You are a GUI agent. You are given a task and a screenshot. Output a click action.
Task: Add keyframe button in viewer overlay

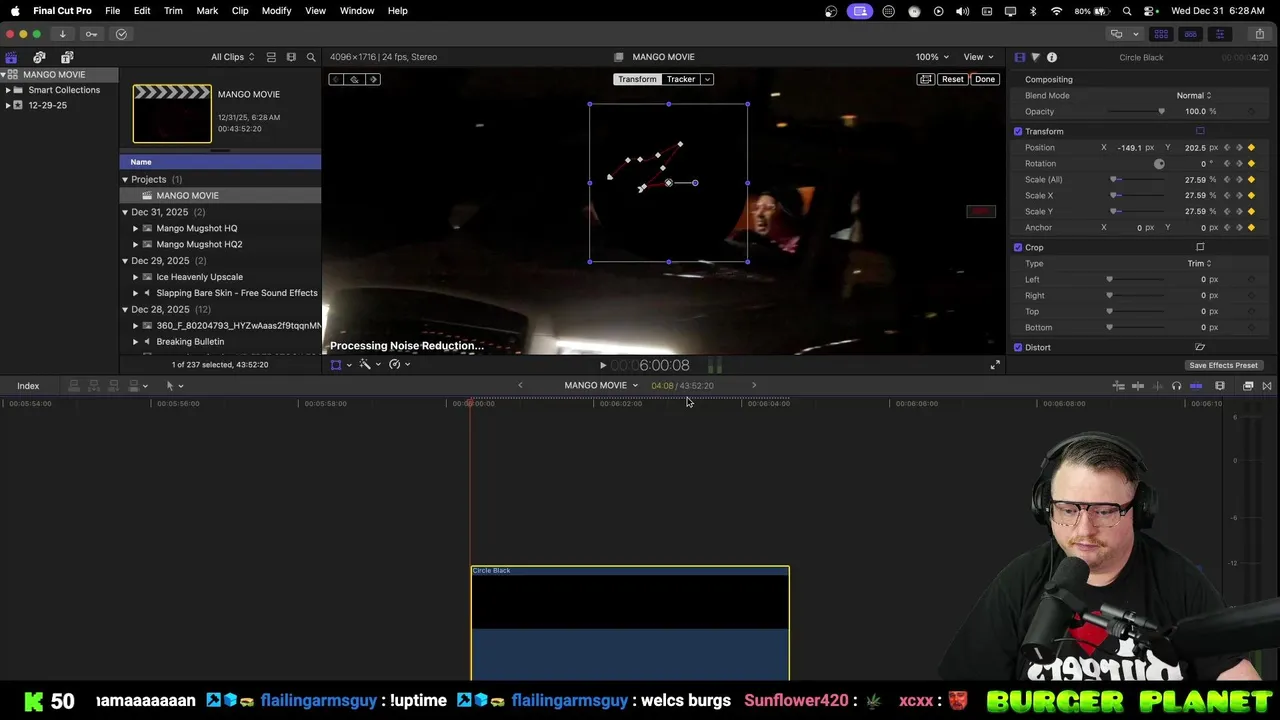pos(354,79)
